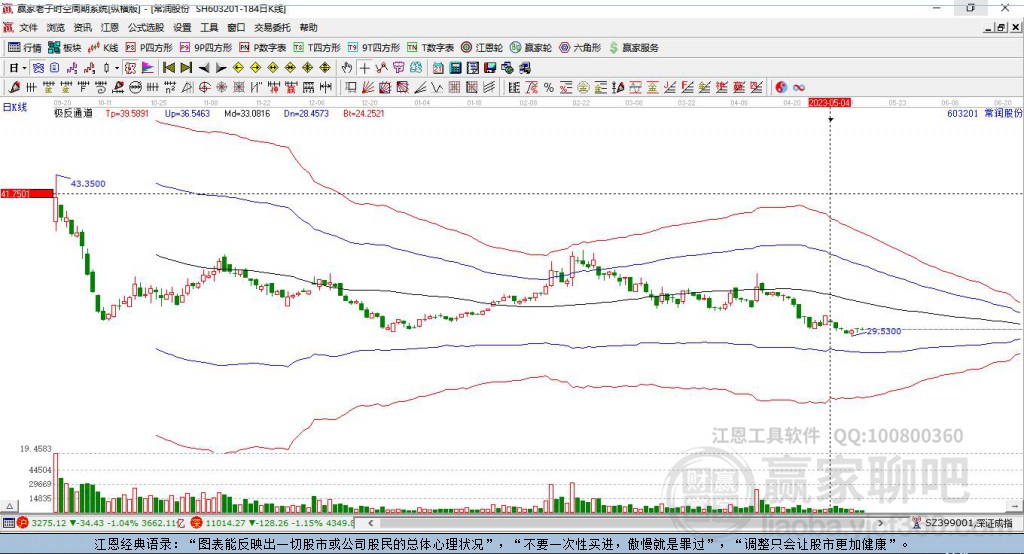Click the red floppy save icon
1024x554 pixels.
point(490,68)
